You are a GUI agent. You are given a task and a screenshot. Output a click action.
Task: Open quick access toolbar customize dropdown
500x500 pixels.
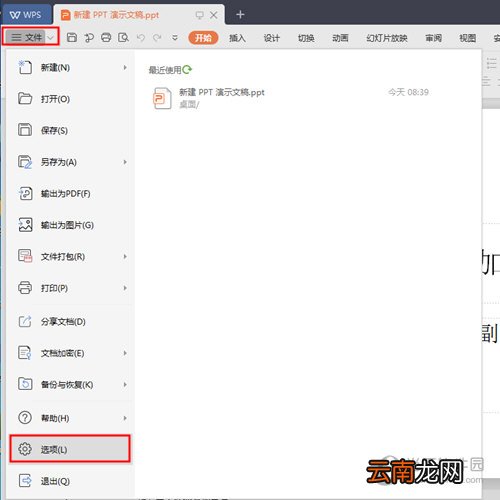[175, 38]
